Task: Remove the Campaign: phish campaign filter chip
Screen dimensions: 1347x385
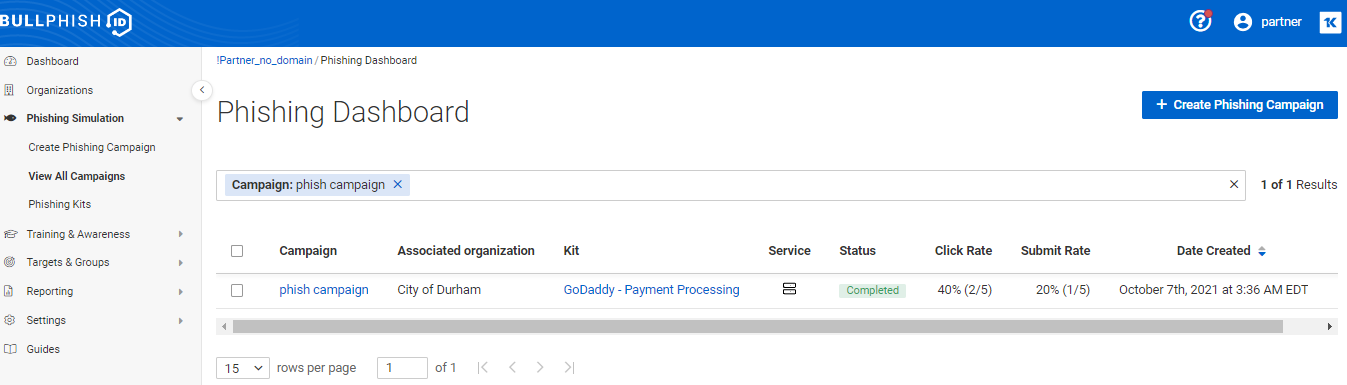Action: (397, 185)
